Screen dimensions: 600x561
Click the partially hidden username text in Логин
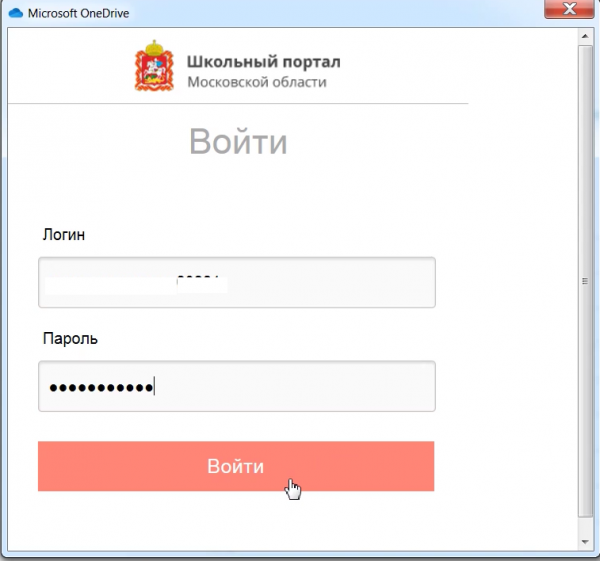coord(198,282)
